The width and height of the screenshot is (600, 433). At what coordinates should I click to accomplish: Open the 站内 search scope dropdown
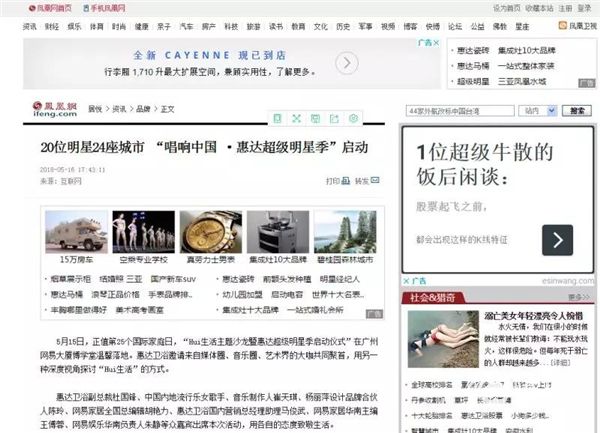tap(537, 111)
